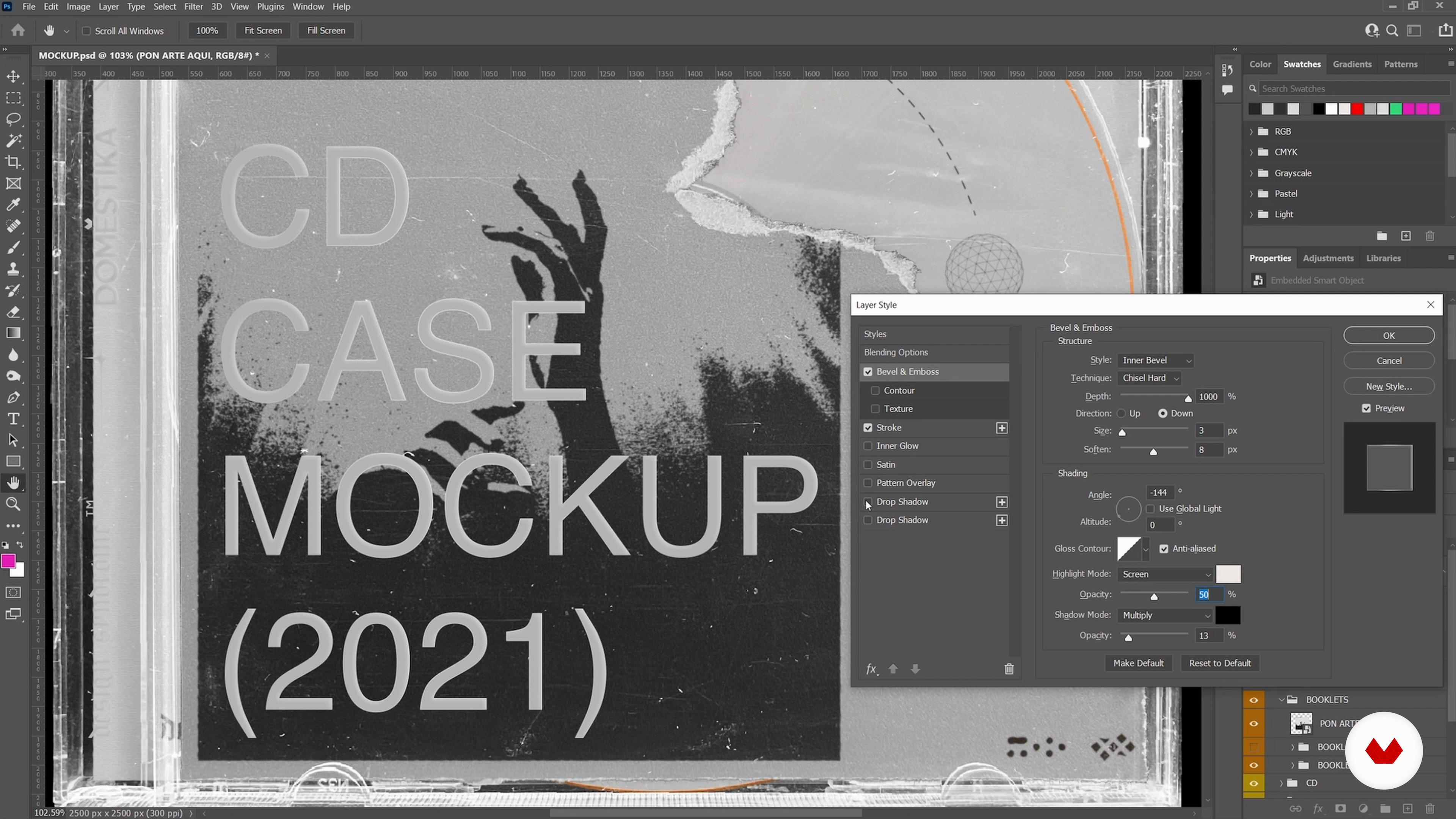Open the Filter menu
Image resolution: width=1456 pixels, height=819 pixels.
(193, 7)
